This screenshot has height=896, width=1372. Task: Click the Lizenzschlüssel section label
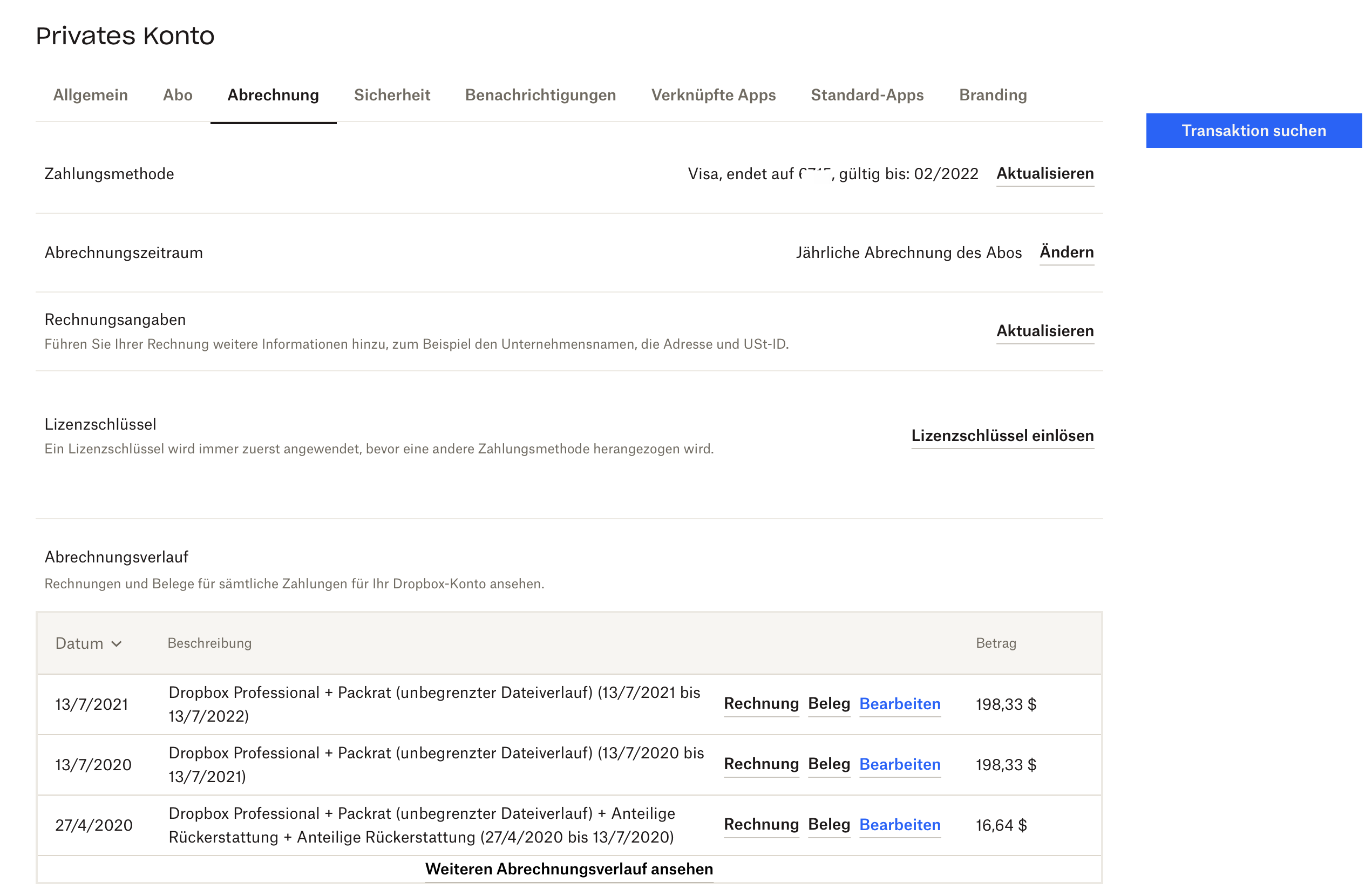tap(100, 424)
